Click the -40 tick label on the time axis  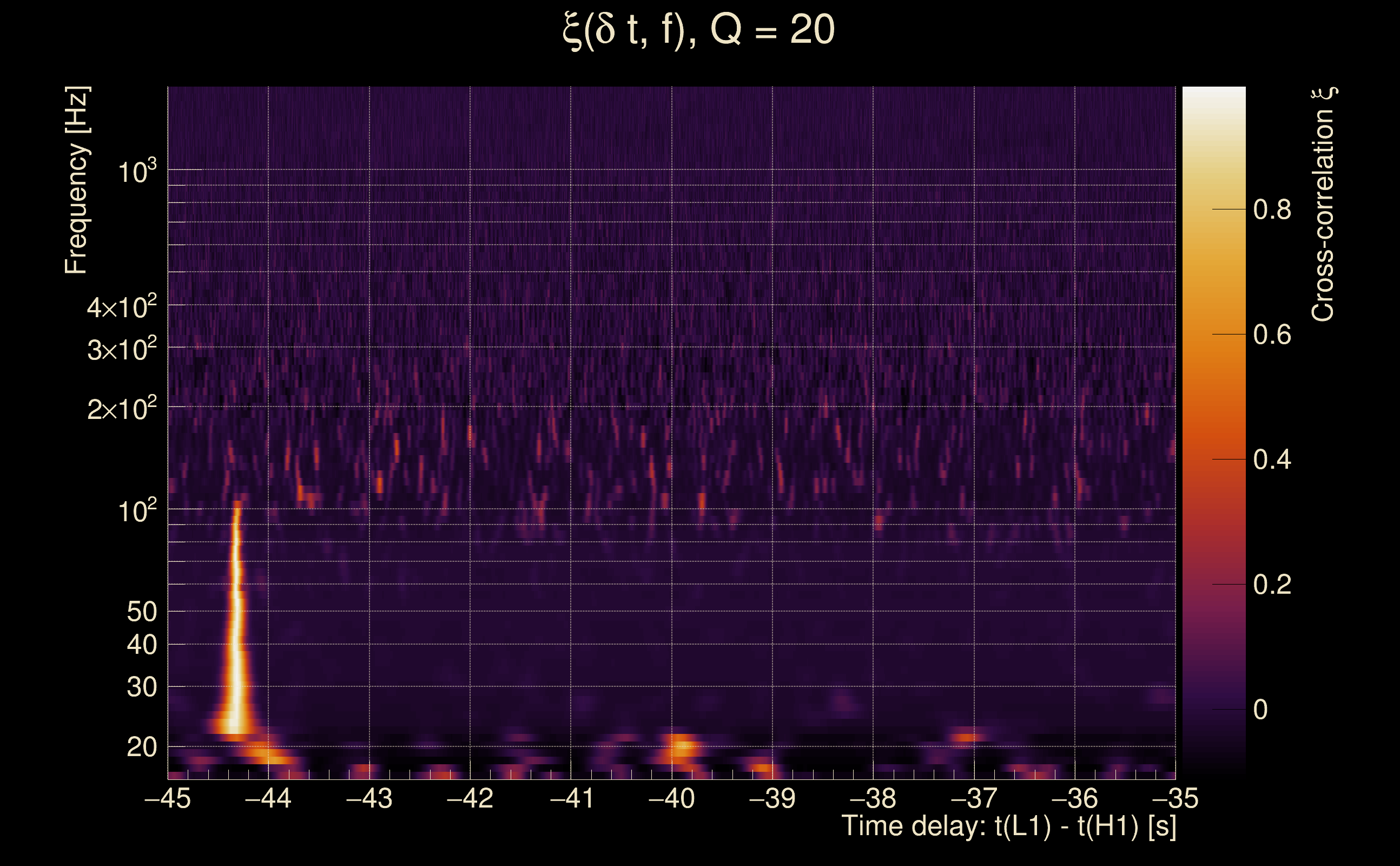671,799
